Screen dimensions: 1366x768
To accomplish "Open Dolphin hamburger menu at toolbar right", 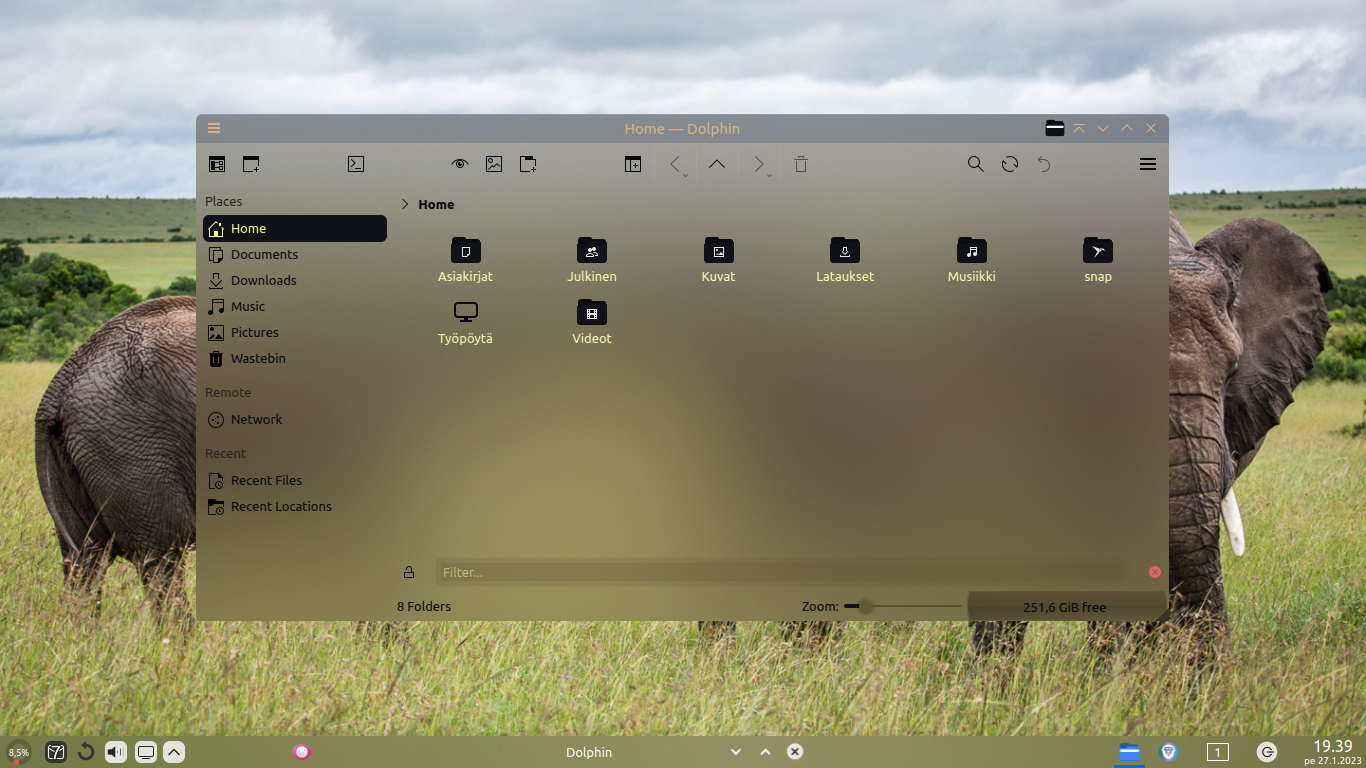I will [1148, 164].
